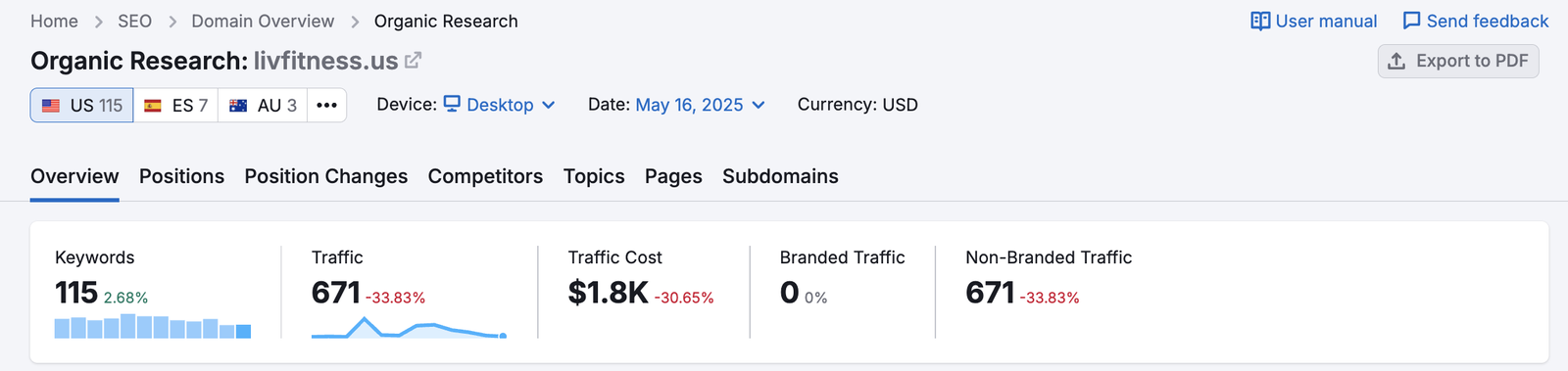The height and width of the screenshot is (371, 1568).
Task: Go to Home breadcrumb link
Action: tap(54, 22)
